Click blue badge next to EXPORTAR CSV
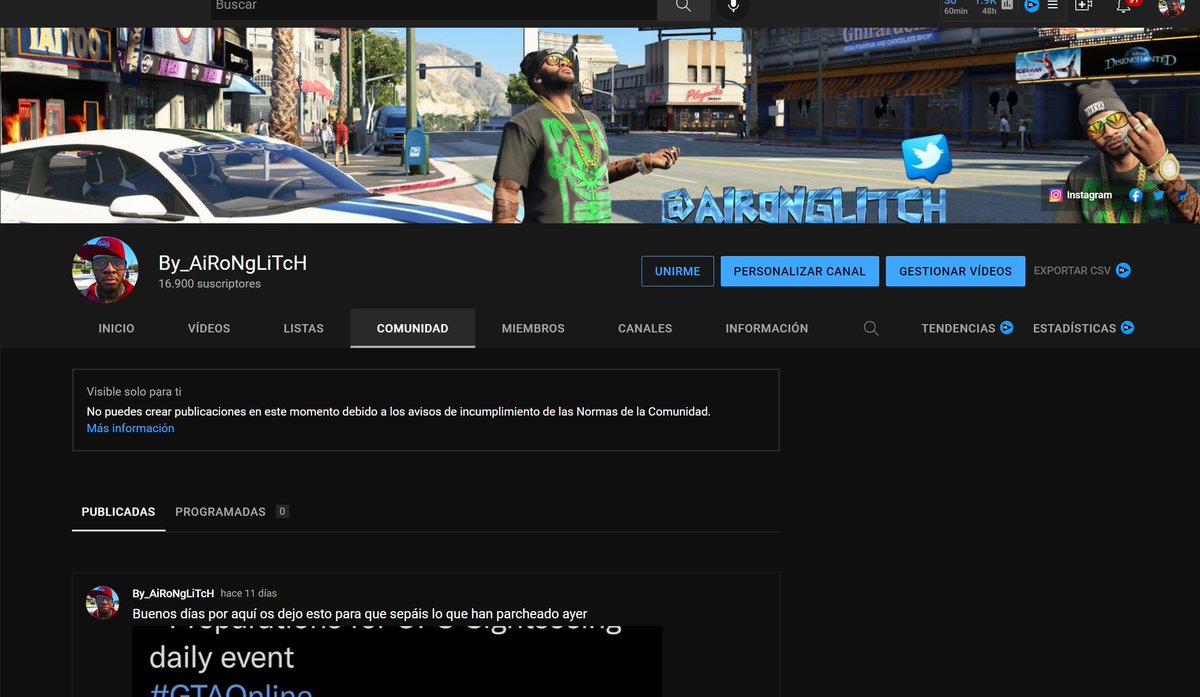Screen dimensions: 1200x697 1124,270
